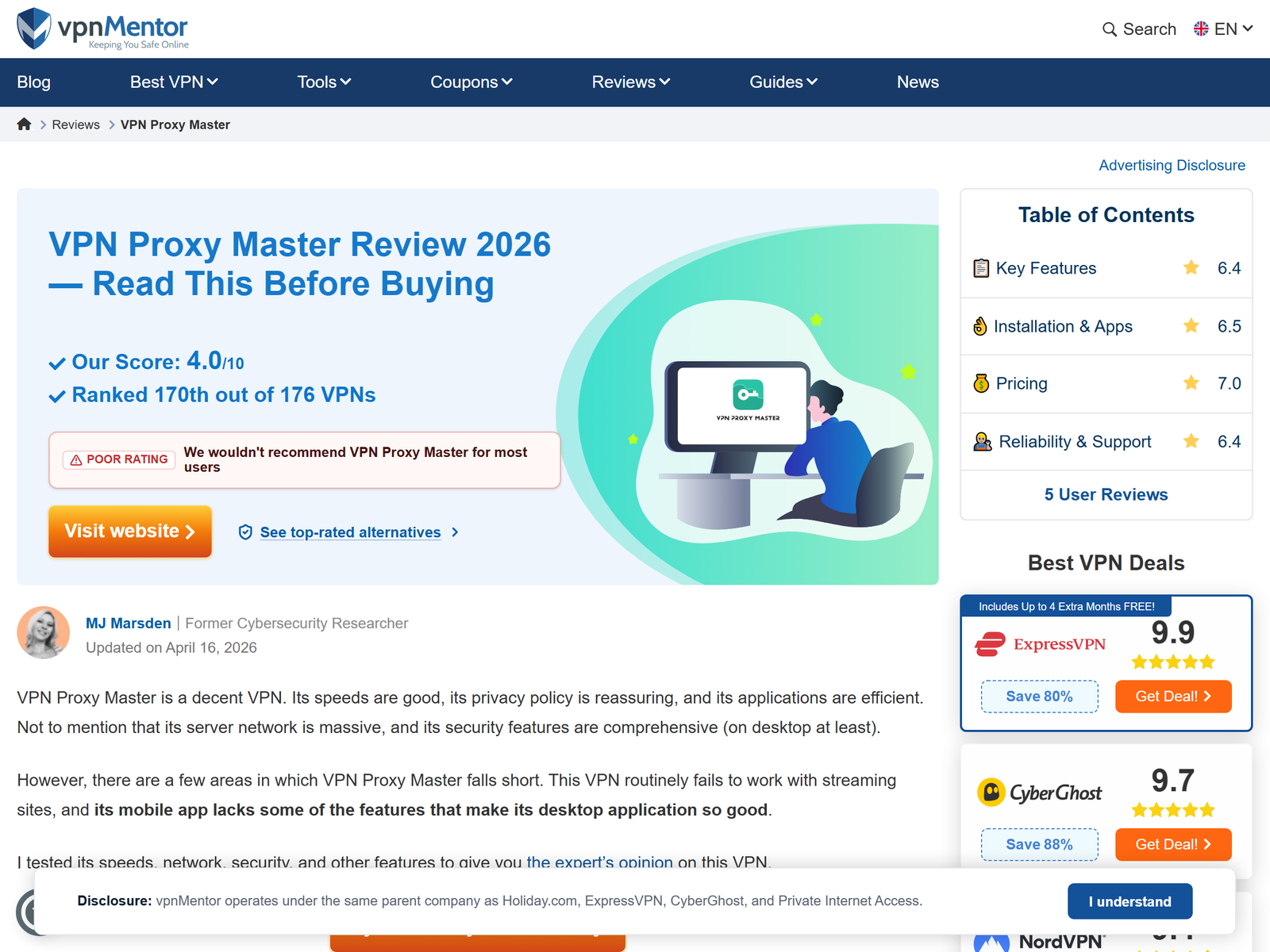This screenshot has height=952, width=1270.
Task: Open the 5 User Reviews link
Action: tap(1106, 494)
